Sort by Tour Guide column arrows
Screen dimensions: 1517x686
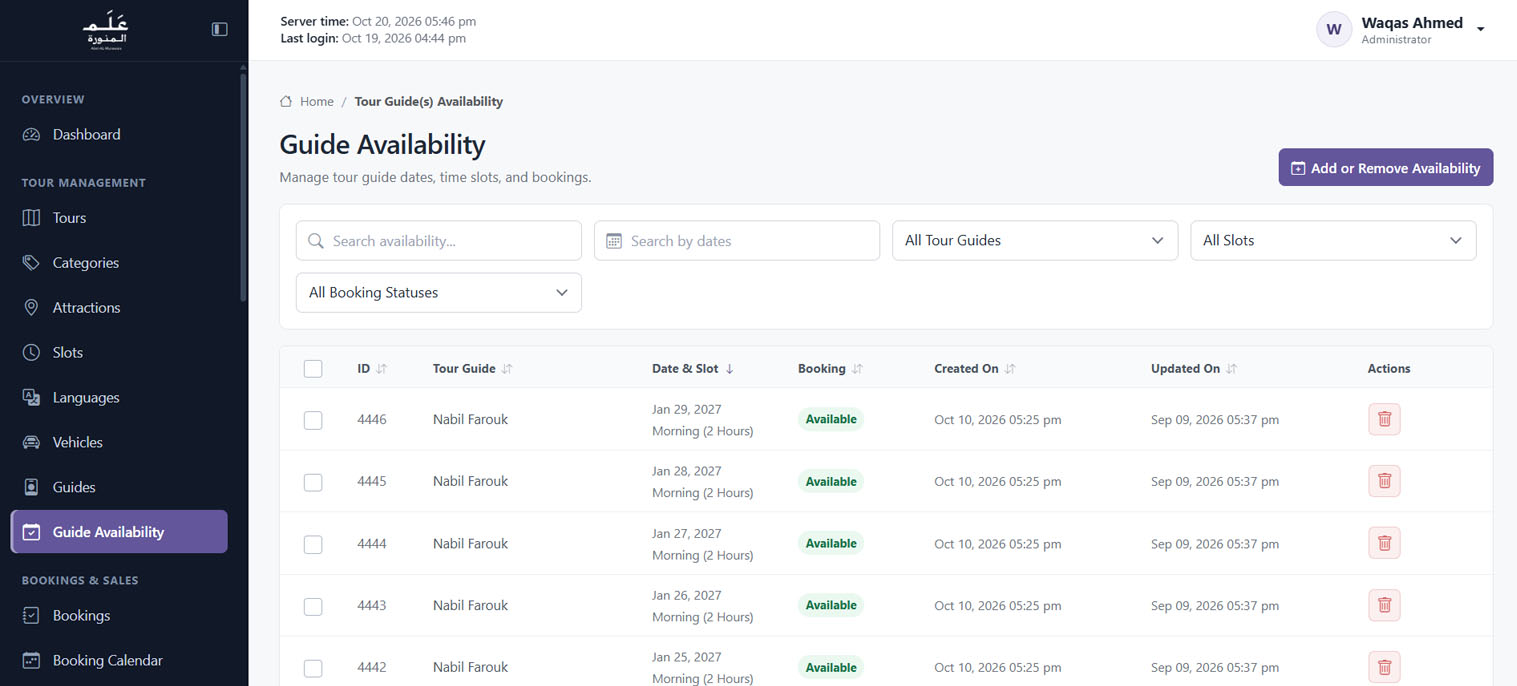(507, 369)
